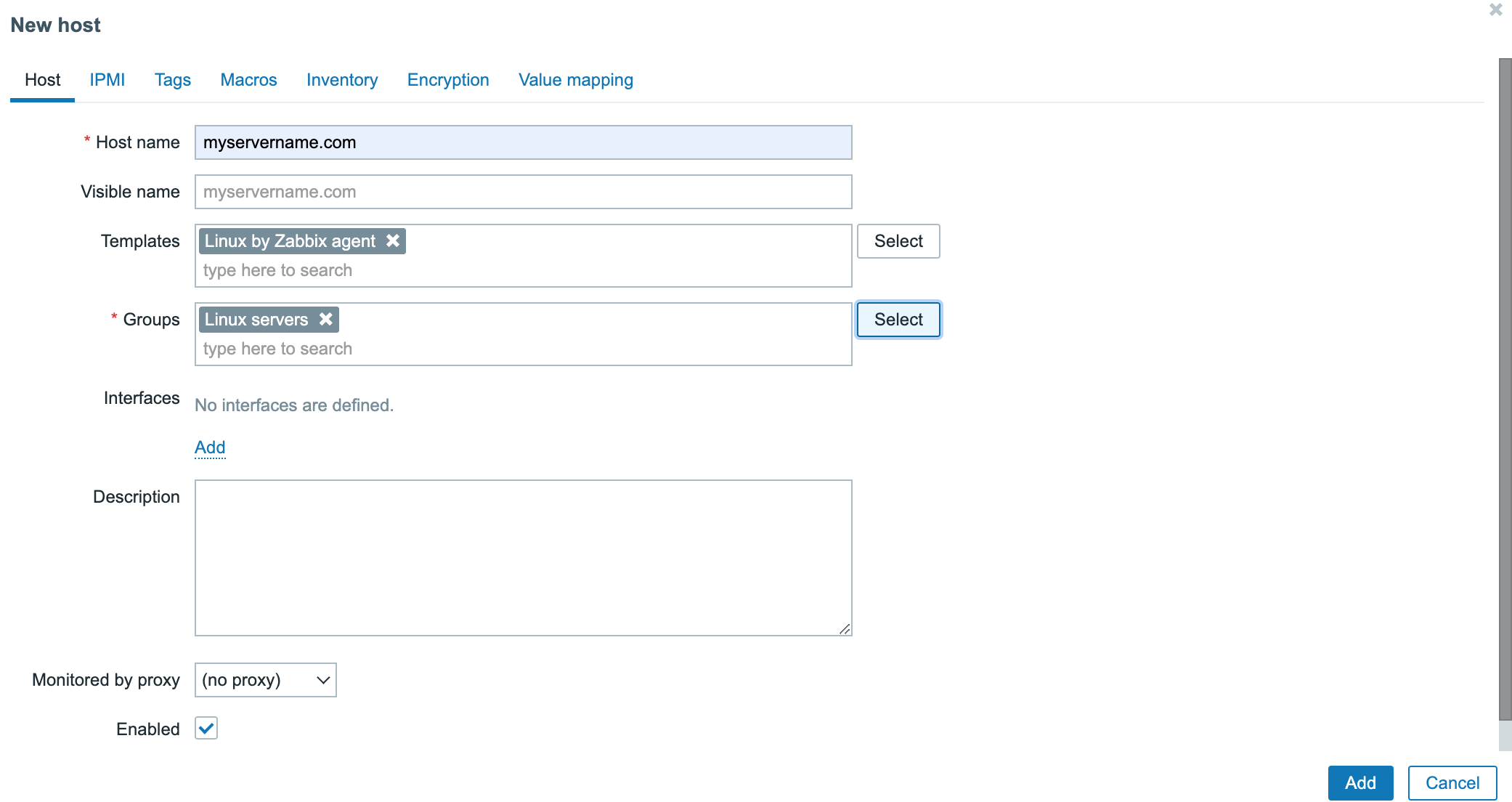Screen dimensions: 1512x802
Task: Open the Monitored by proxy dropdown
Action: pyautogui.click(x=265, y=680)
